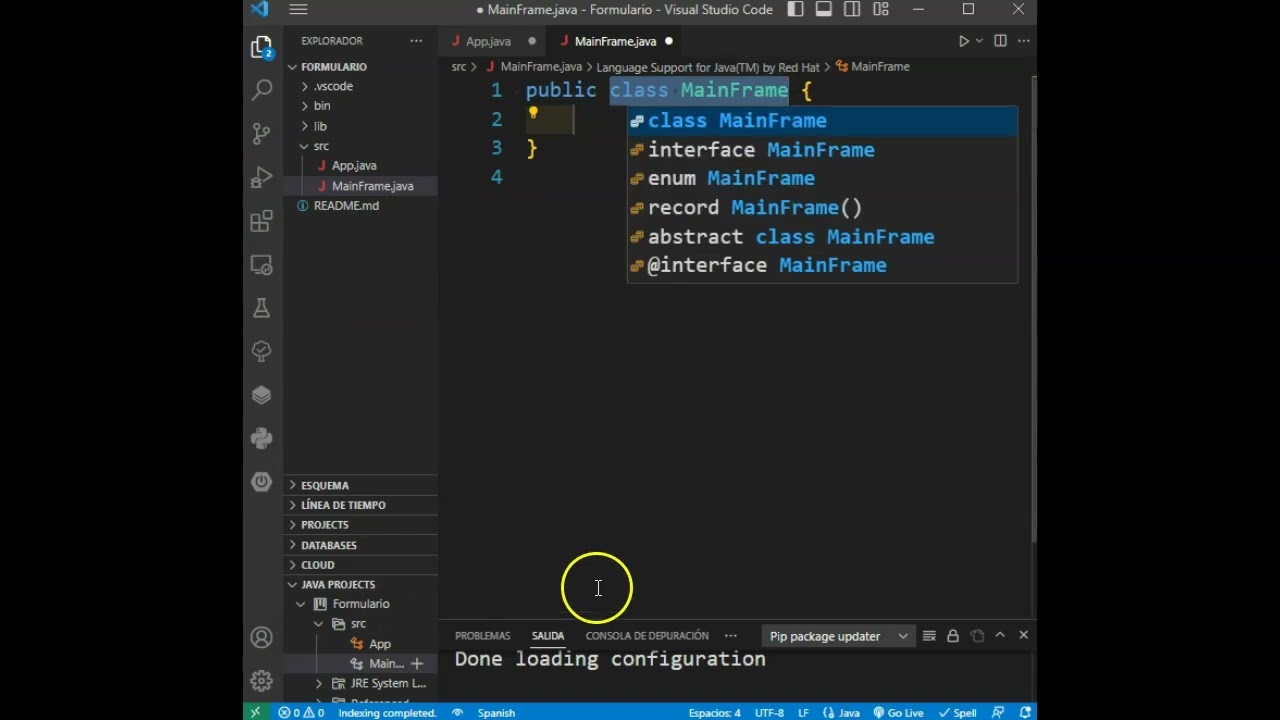Open the editor more actions menu
The height and width of the screenshot is (720, 1280).
point(1022,41)
